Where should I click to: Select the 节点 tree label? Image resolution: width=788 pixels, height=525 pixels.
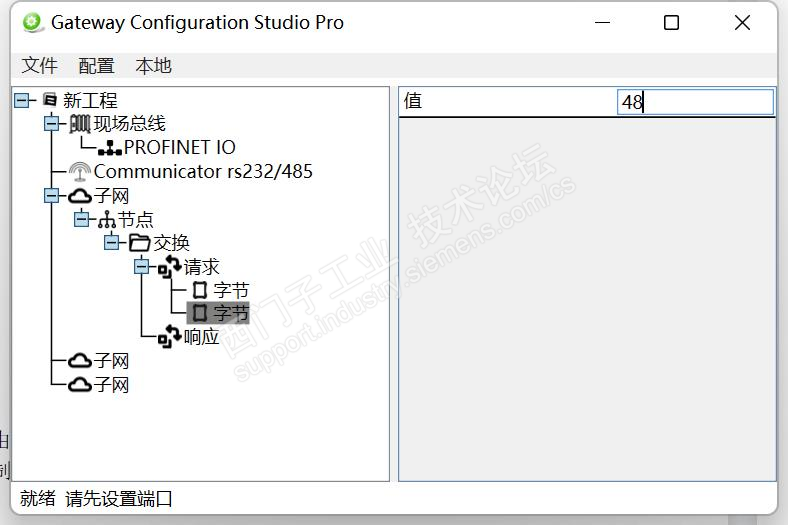click(x=136, y=220)
